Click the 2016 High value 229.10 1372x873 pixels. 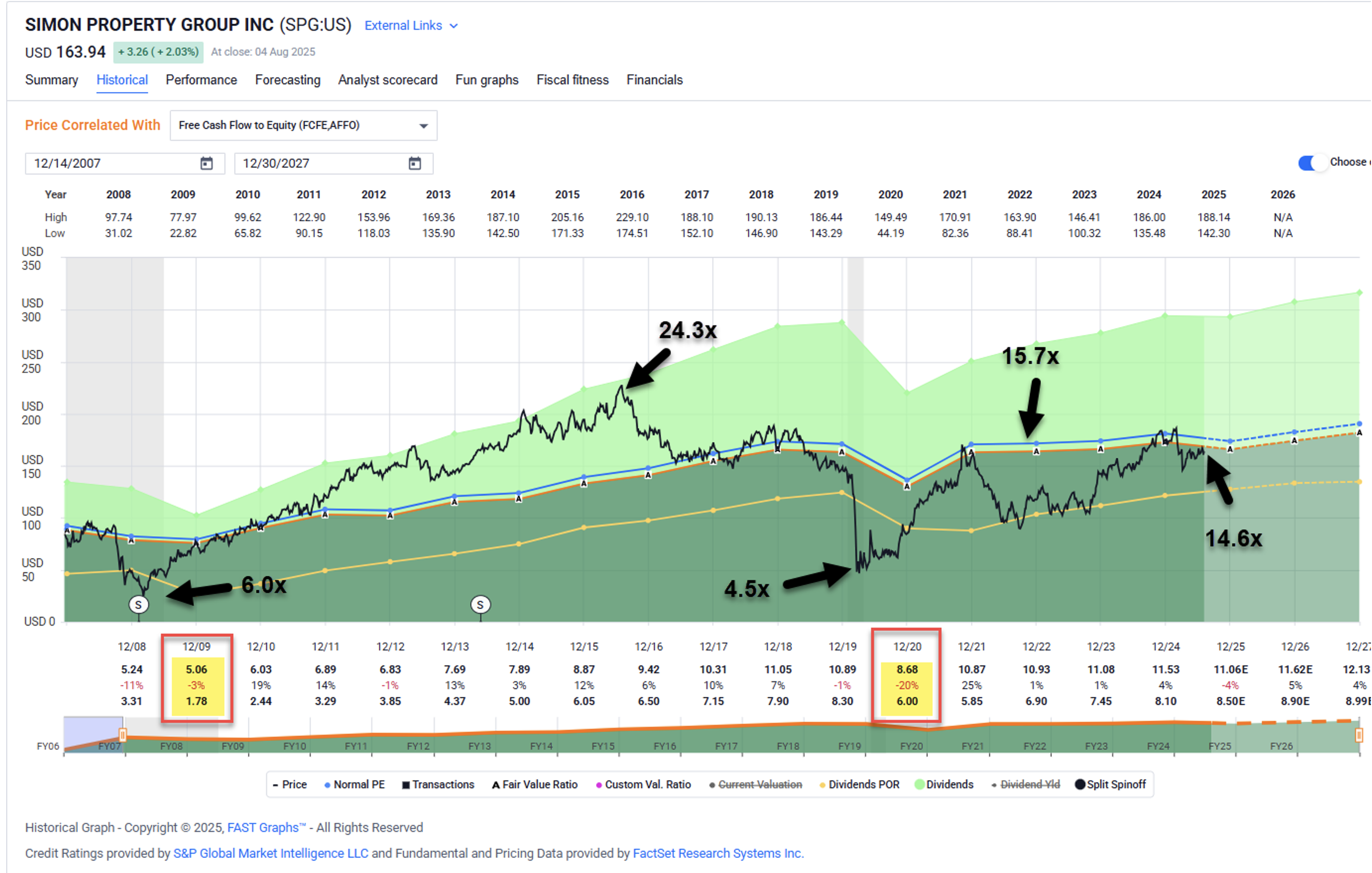tap(632, 218)
